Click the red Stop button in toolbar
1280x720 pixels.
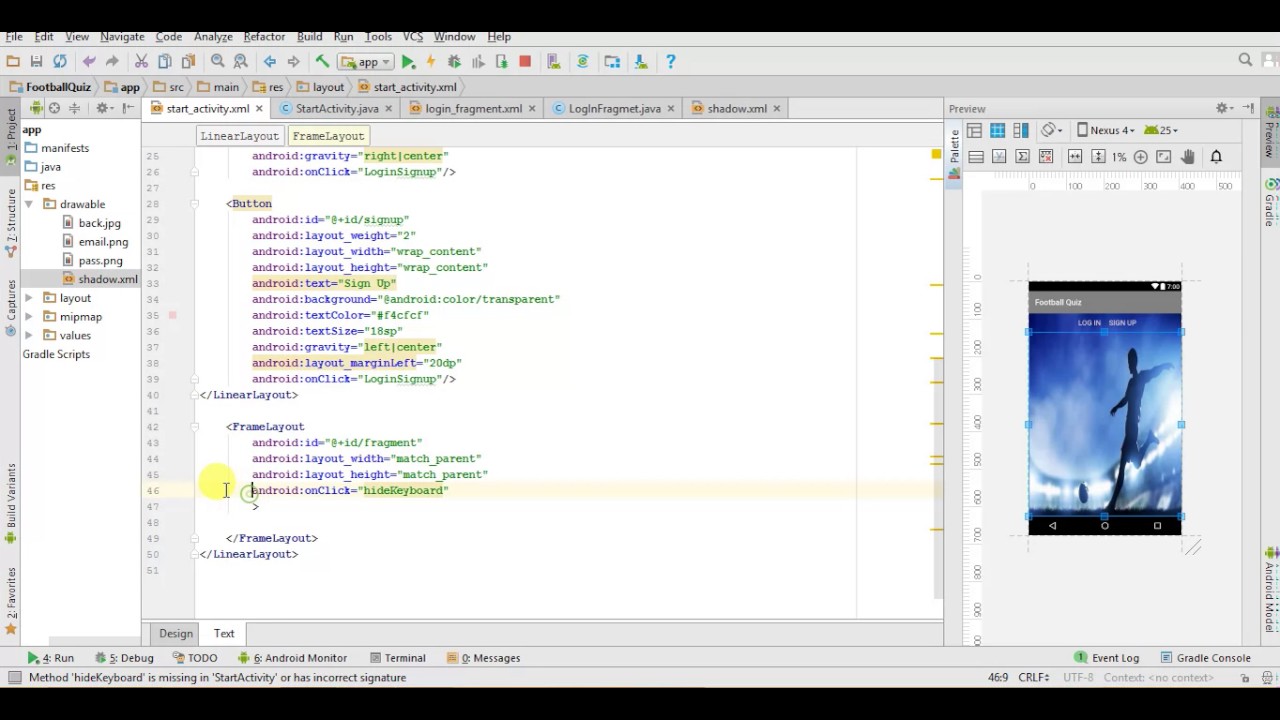(525, 62)
